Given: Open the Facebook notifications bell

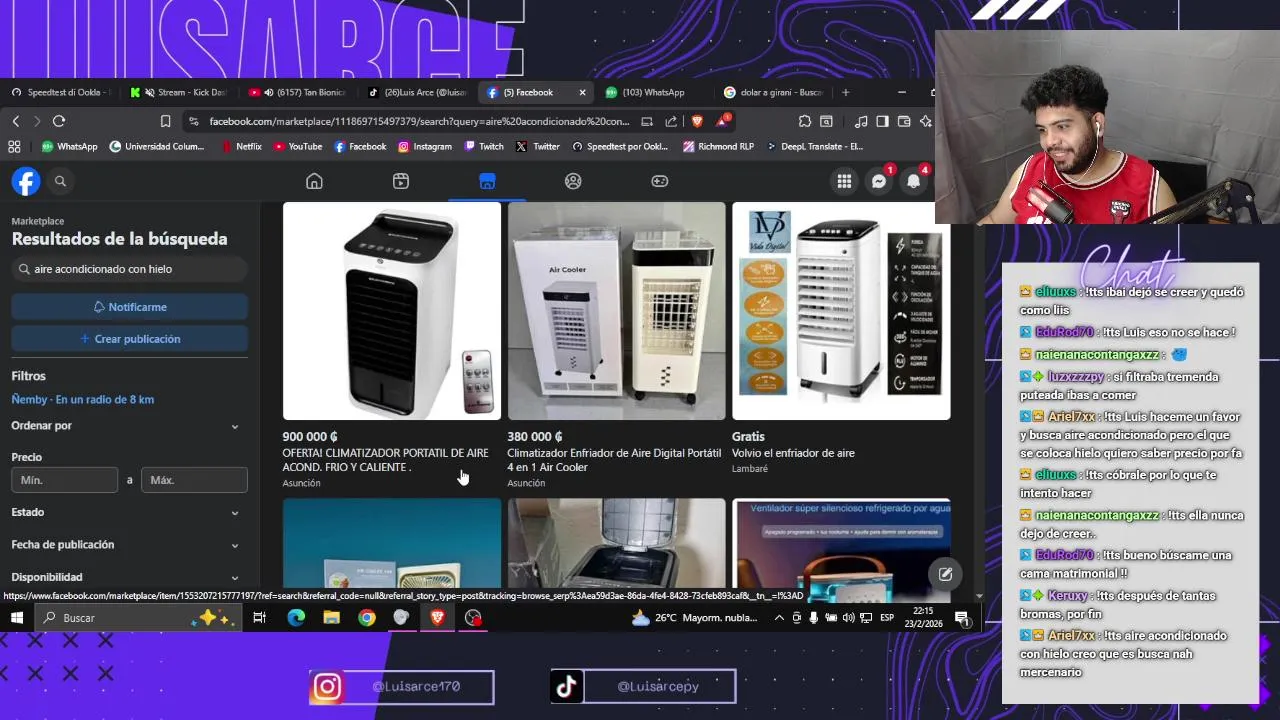Looking at the screenshot, I should click(913, 181).
